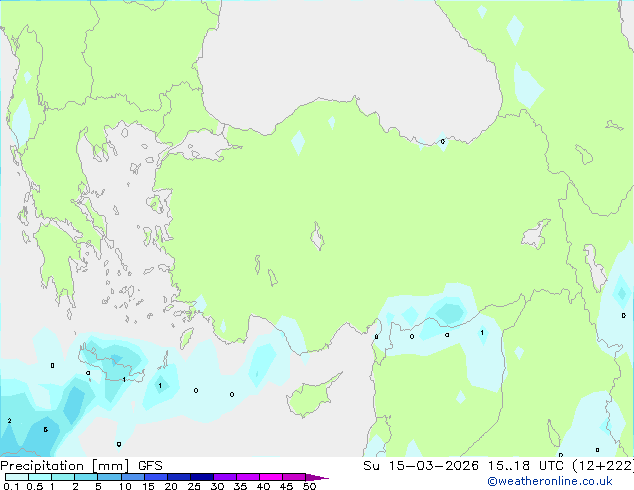
Task: Click the 0.1–0.5 mm palest legend swatch
Action: coord(17,477)
